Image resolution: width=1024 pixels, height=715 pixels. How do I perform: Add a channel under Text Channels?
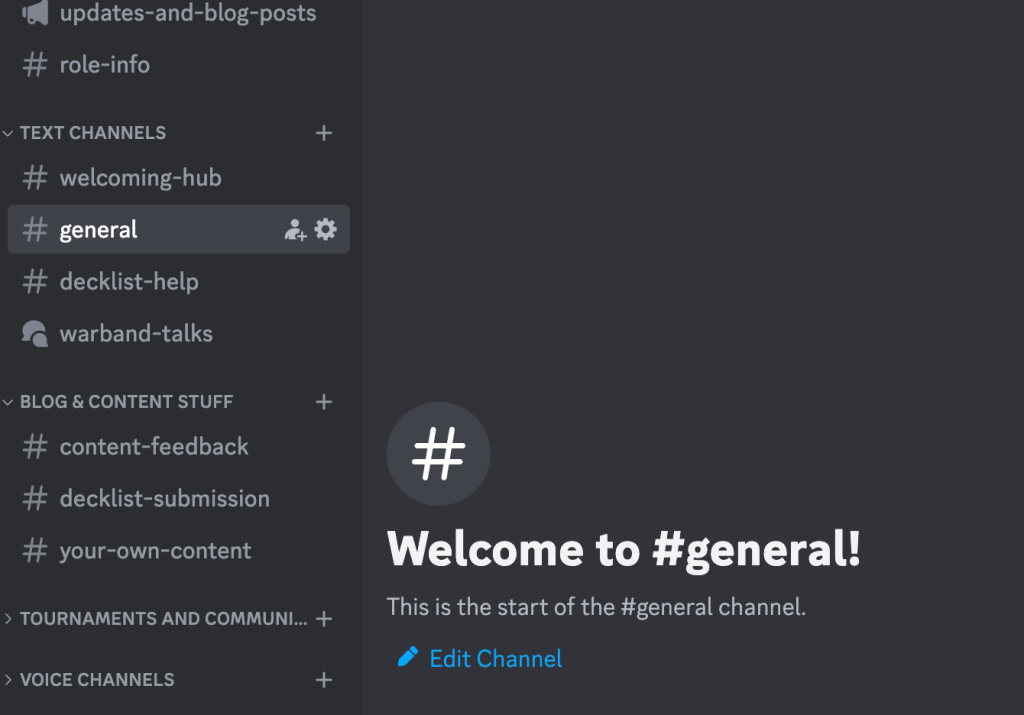click(324, 133)
